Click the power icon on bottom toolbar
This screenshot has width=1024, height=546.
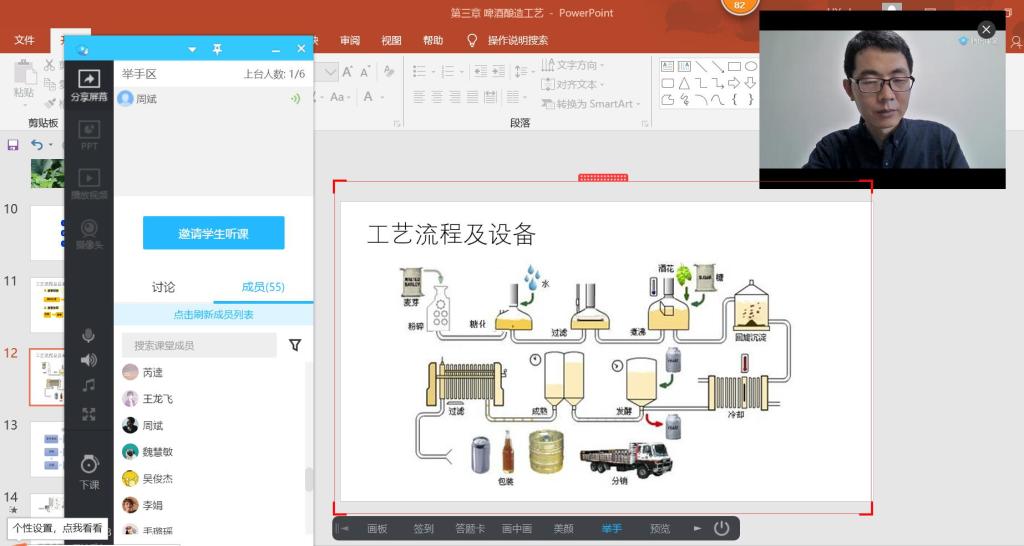tap(721, 528)
